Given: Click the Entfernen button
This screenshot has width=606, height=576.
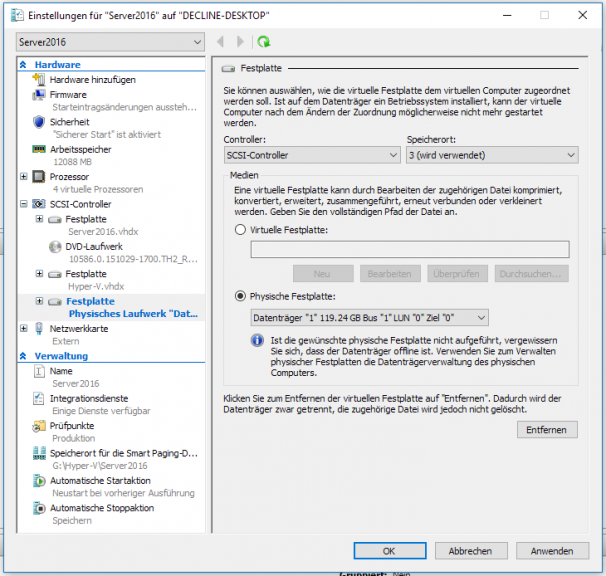Looking at the screenshot, I should [x=547, y=430].
